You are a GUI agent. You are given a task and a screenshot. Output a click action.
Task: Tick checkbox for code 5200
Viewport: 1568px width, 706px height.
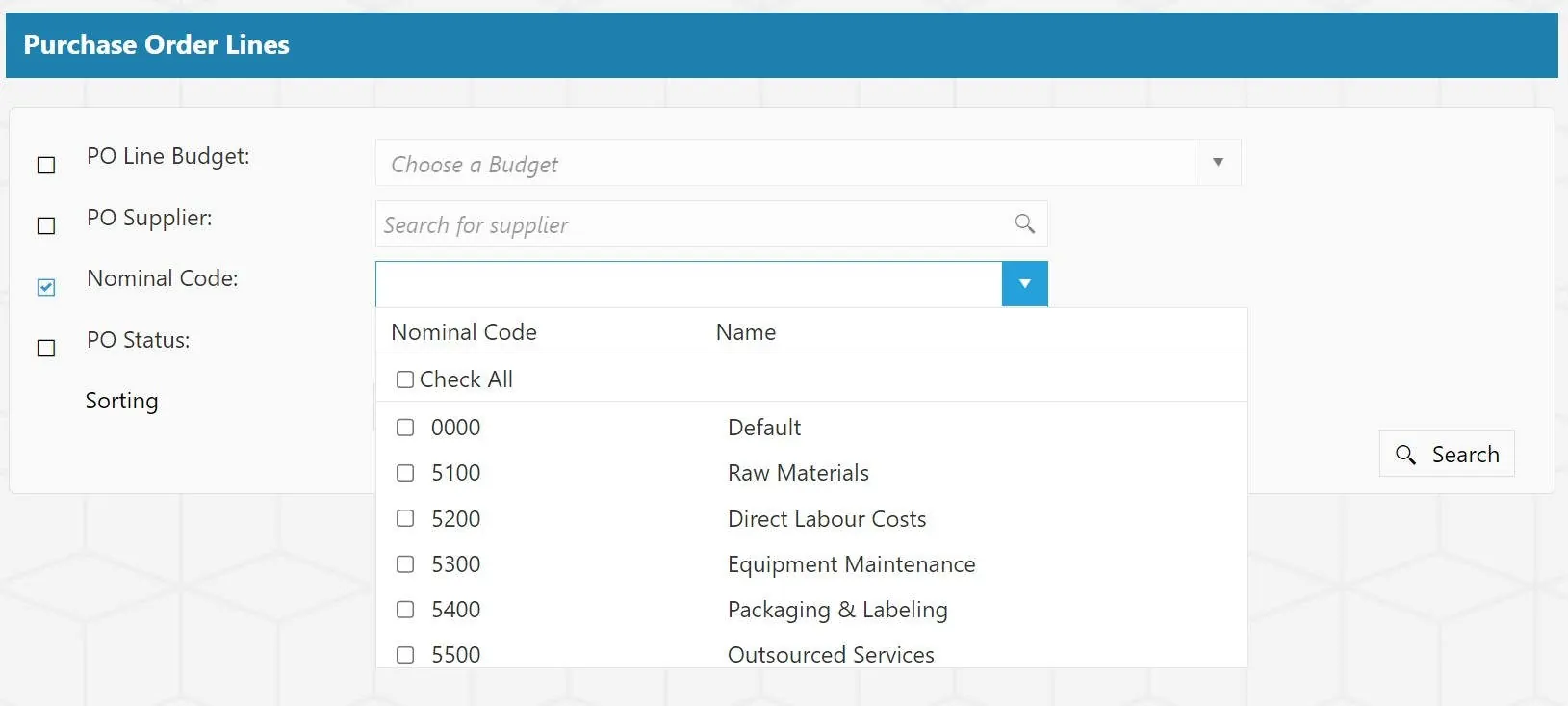pyautogui.click(x=405, y=518)
